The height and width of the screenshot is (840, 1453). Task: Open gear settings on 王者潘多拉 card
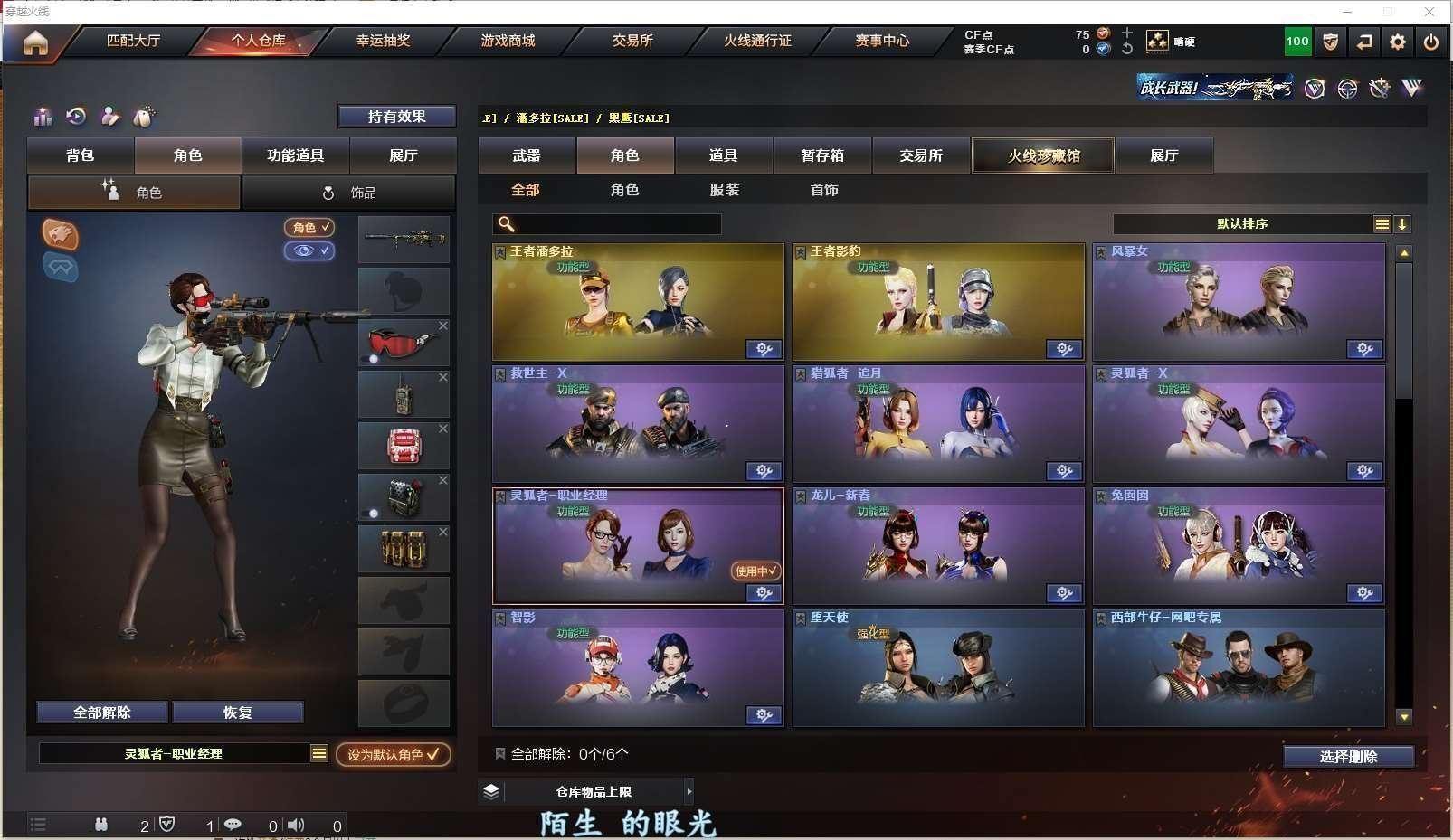pyautogui.click(x=764, y=349)
